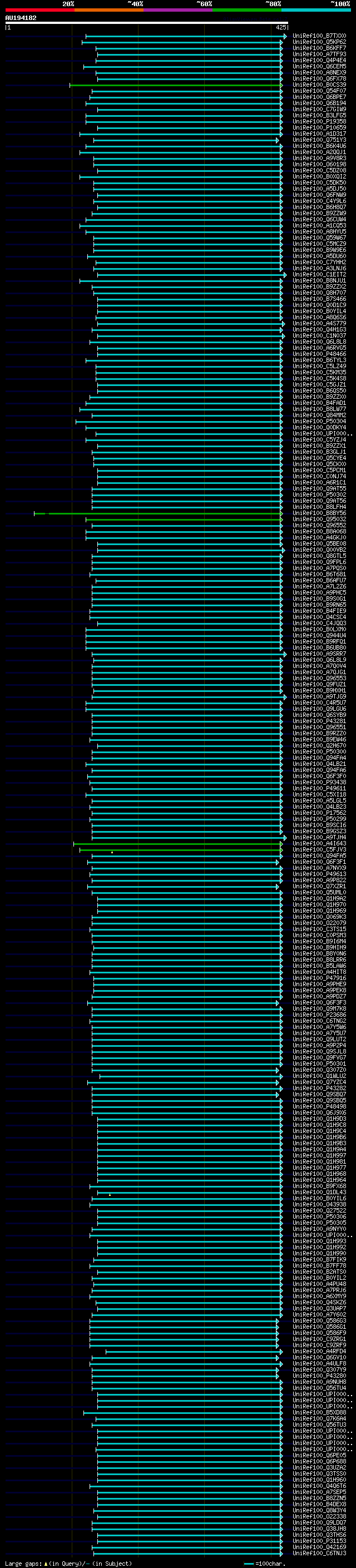Select hit label UniRef100_A7SEP5
Screen dimensions: 356x1568
pos(319,1492)
